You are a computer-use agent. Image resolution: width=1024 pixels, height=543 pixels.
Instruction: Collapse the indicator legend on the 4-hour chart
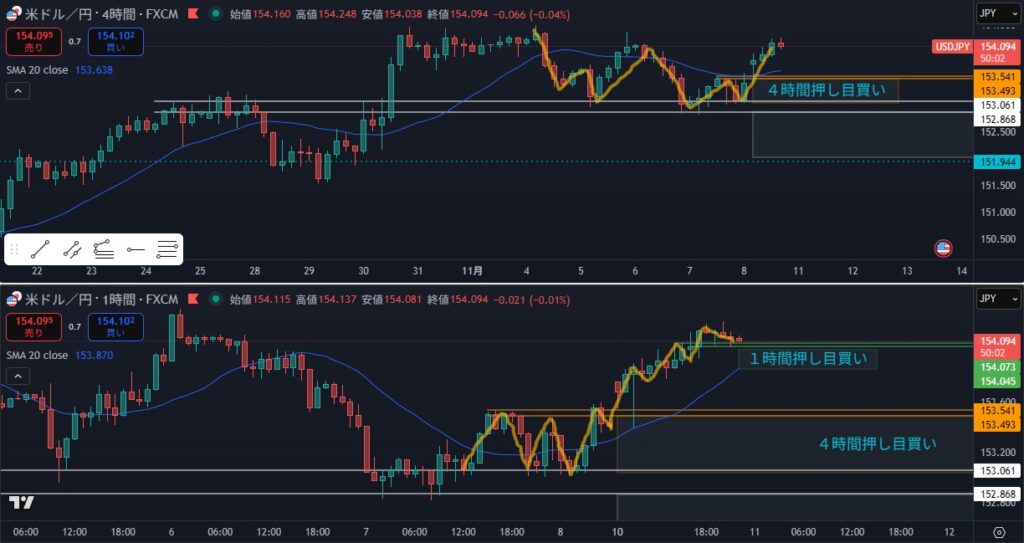click(18, 91)
